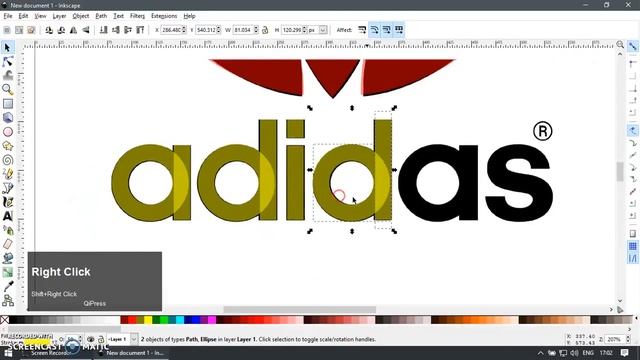Toggle the width/height lock ratio

click(x=265, y=30)
